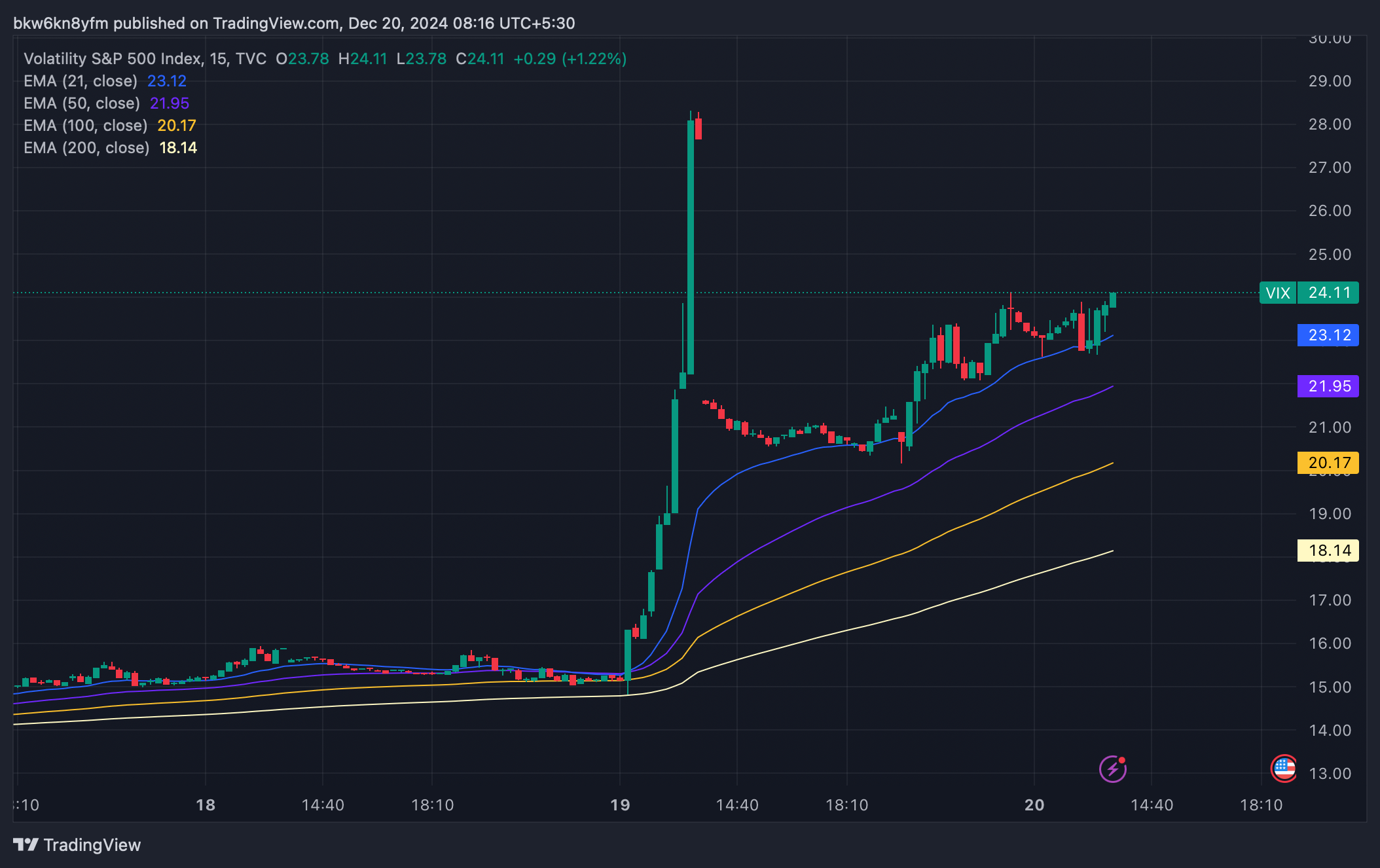The image size is (1380, 868).
Task: Click the Volatility S&P 500 Index title
Action: (x=112, y=59)
